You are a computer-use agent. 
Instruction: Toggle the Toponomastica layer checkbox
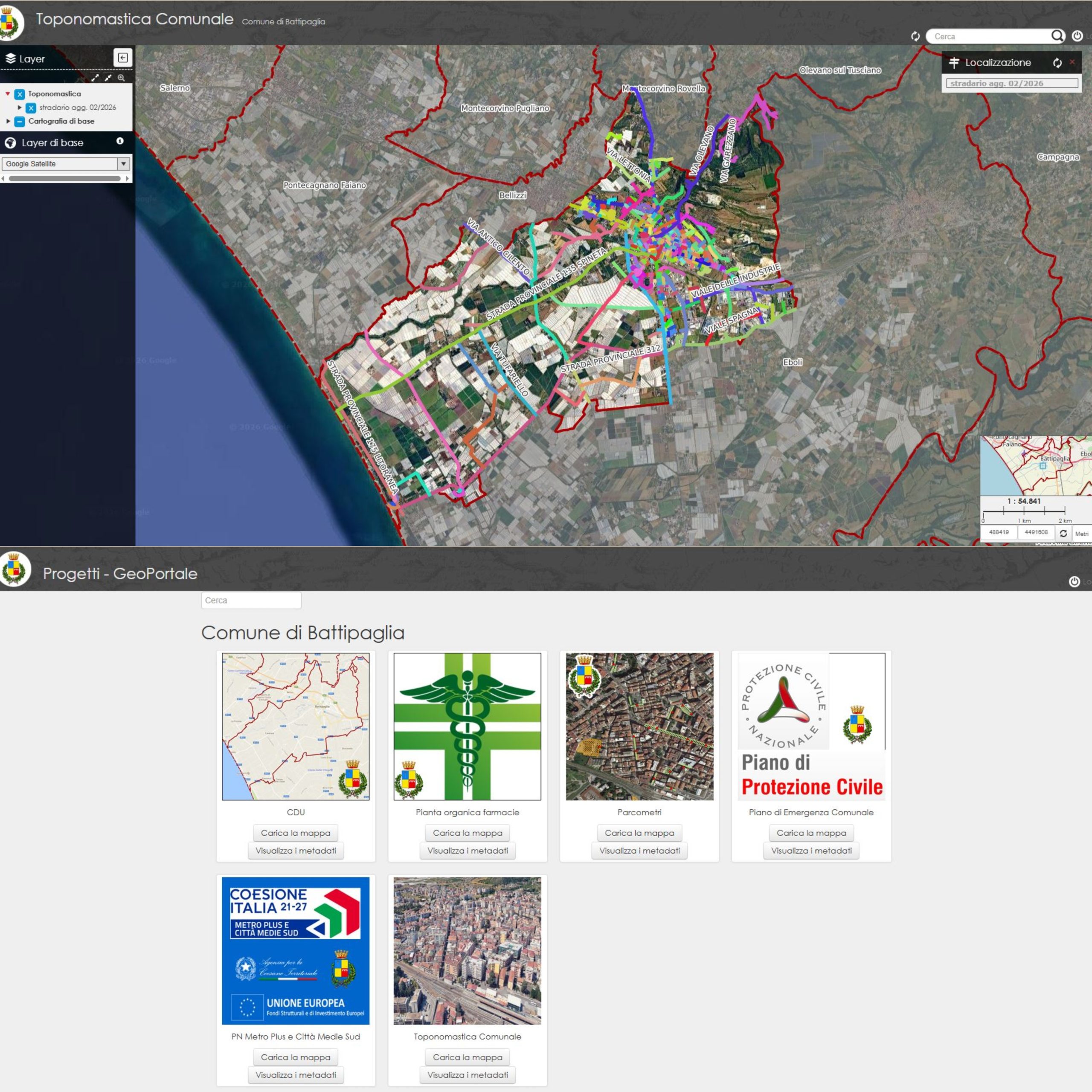[x=20, y=94]
